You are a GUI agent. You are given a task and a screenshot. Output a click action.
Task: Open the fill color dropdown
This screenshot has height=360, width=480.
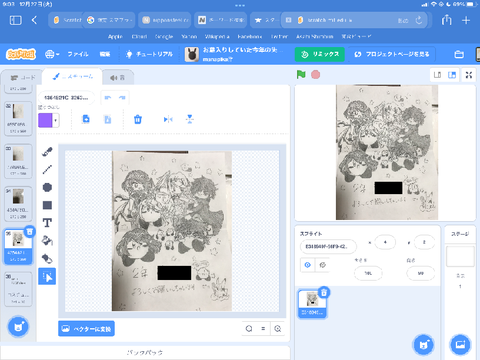[x=56, y=120]
